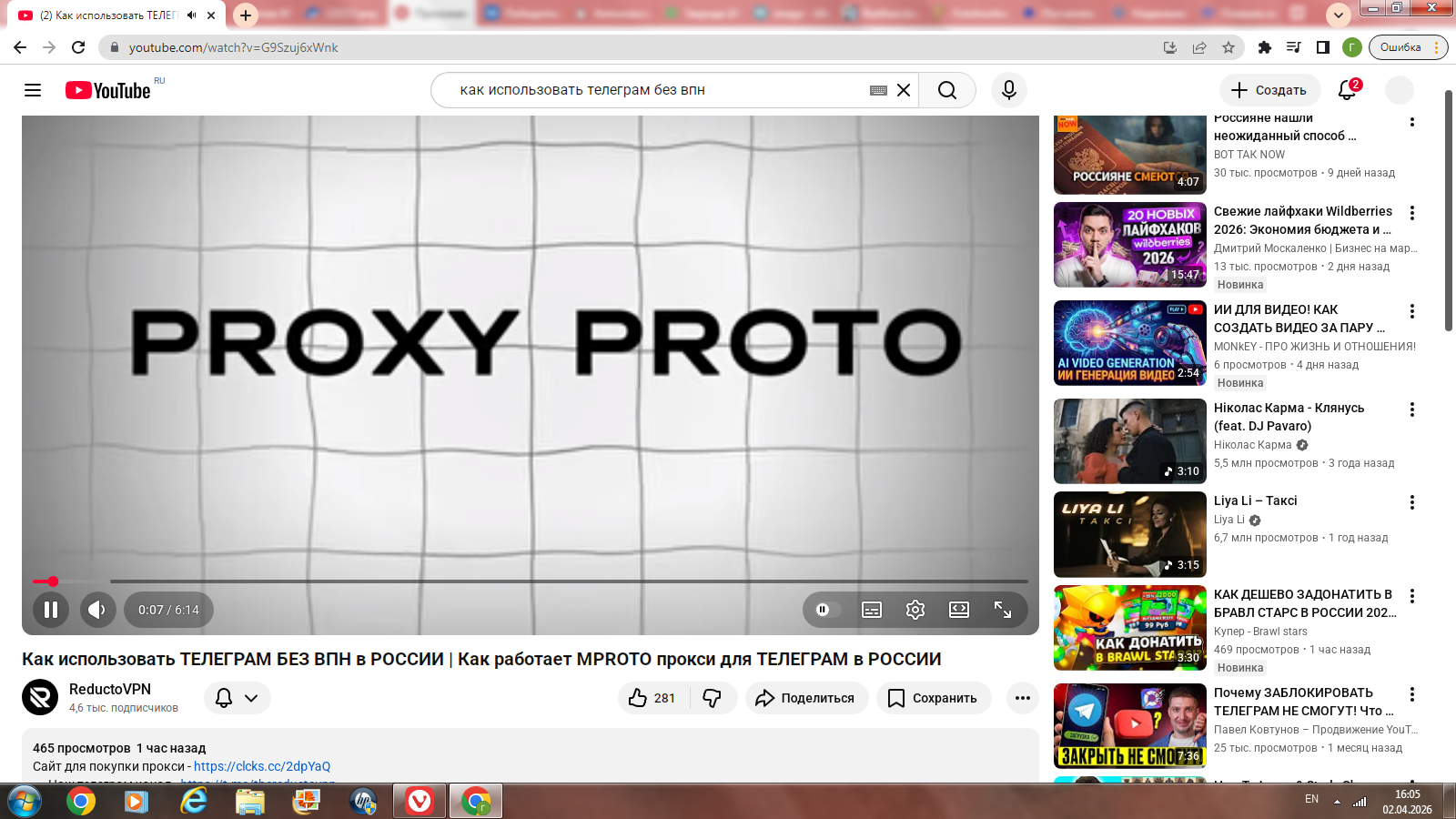
Task: Open options for Liya Li – Такси
Action: coord(1412,502)
